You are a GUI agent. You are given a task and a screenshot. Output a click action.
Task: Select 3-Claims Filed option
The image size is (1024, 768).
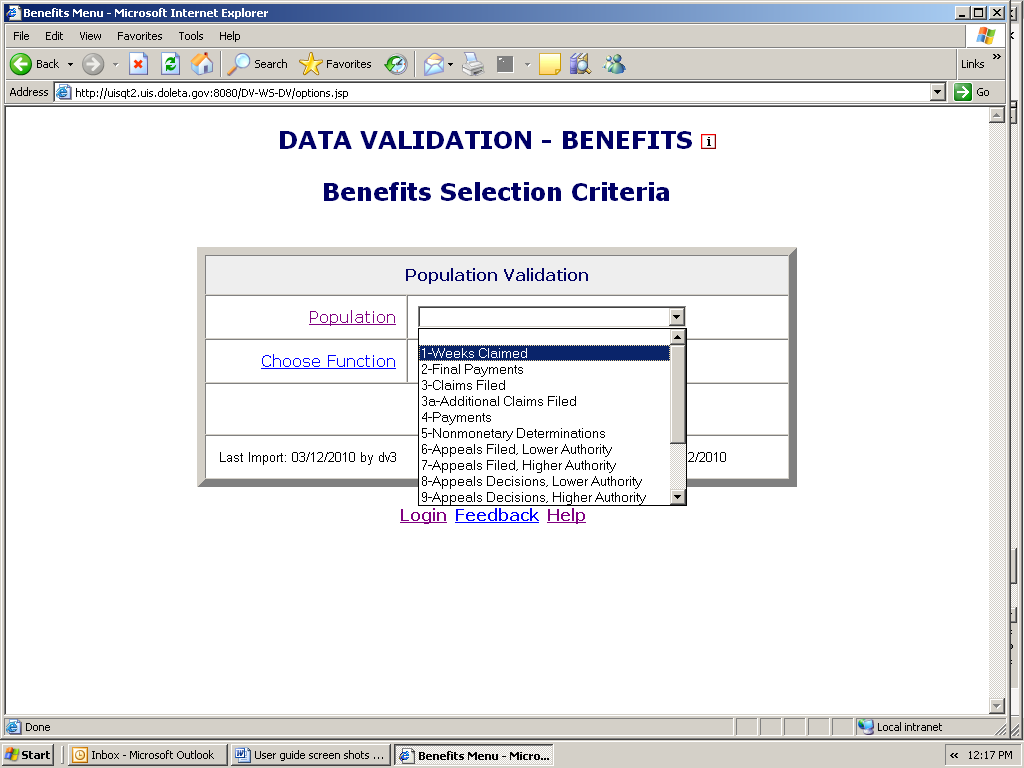point(545,385)
